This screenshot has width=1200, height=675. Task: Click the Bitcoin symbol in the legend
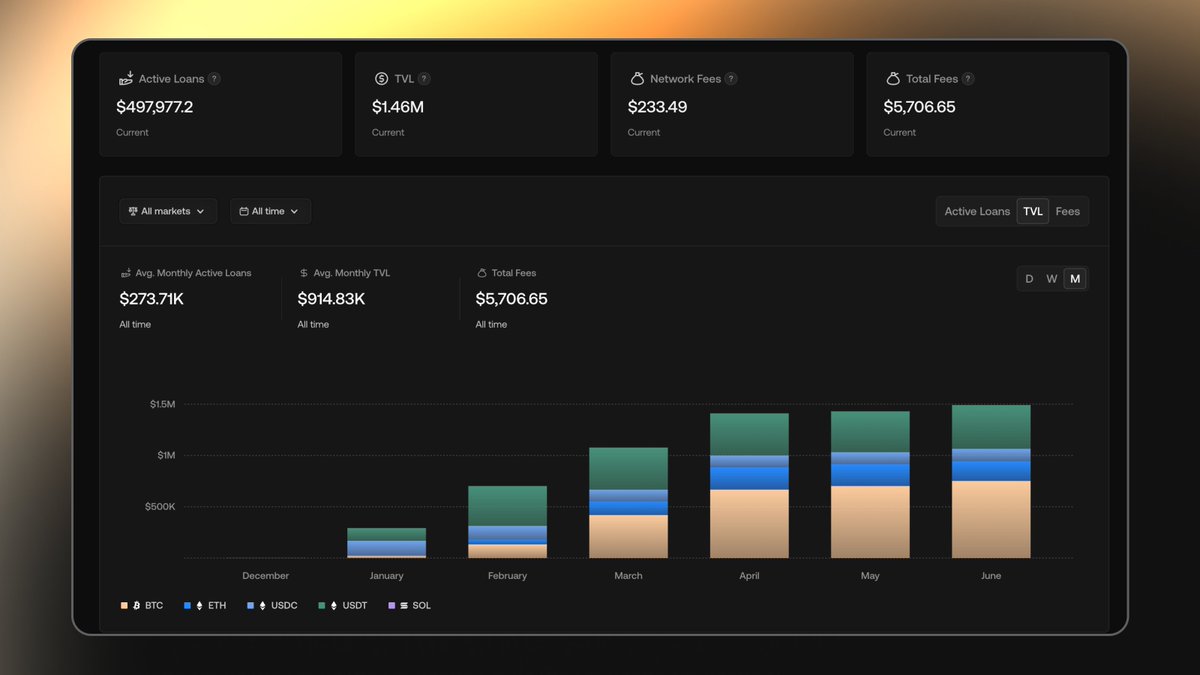pos(137,605)
